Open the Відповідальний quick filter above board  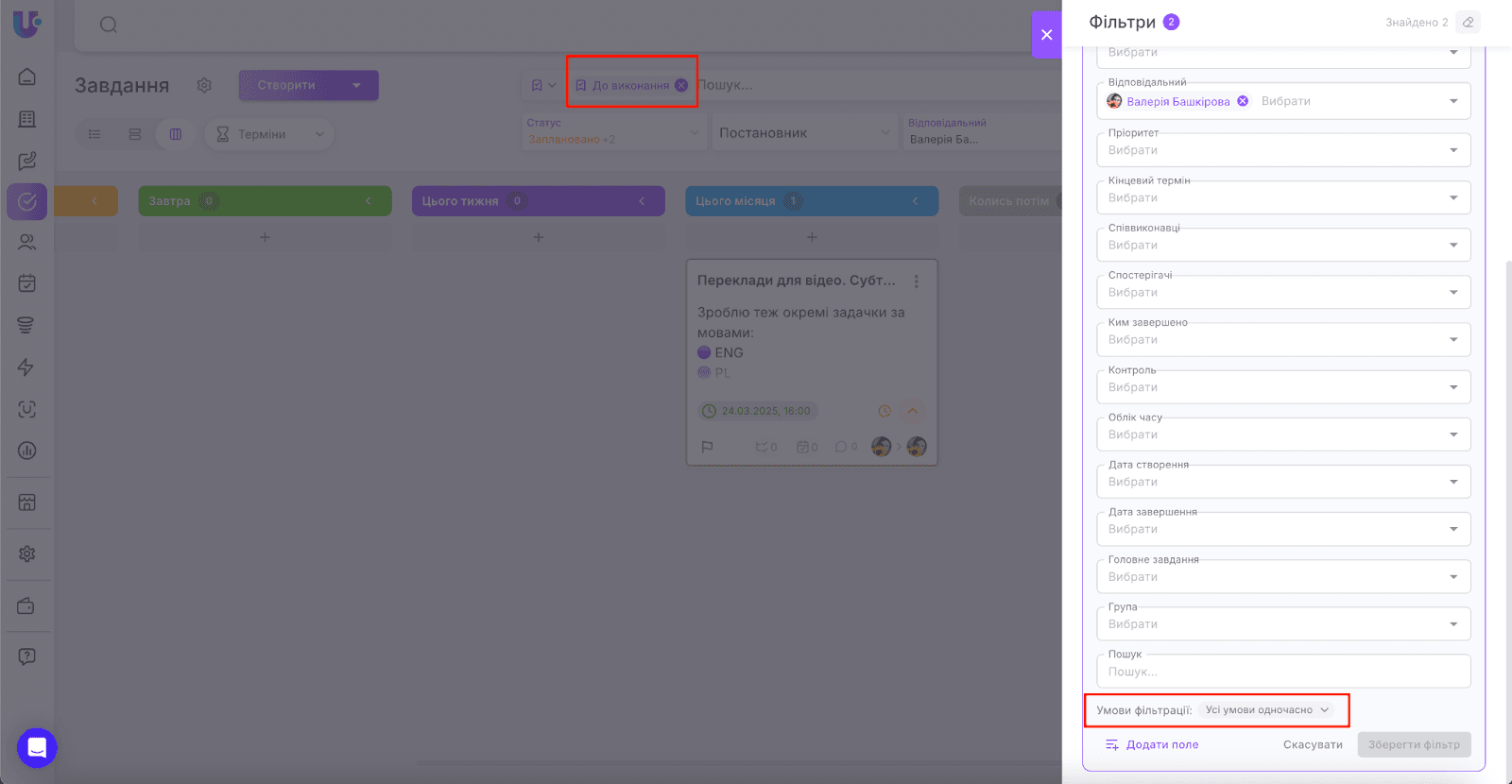[983, 132]
